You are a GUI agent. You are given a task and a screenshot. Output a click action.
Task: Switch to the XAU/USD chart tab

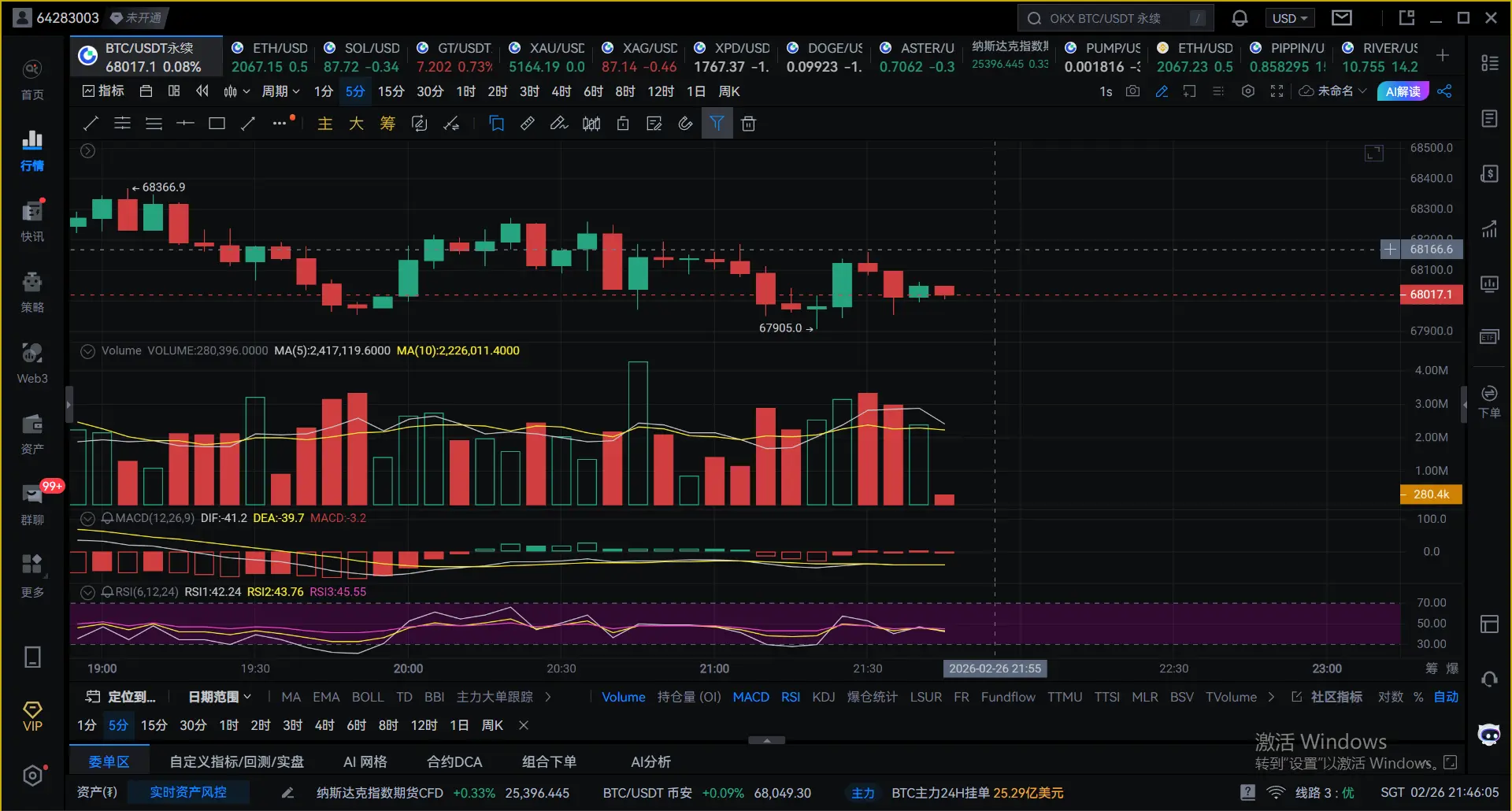pos(547,57)
